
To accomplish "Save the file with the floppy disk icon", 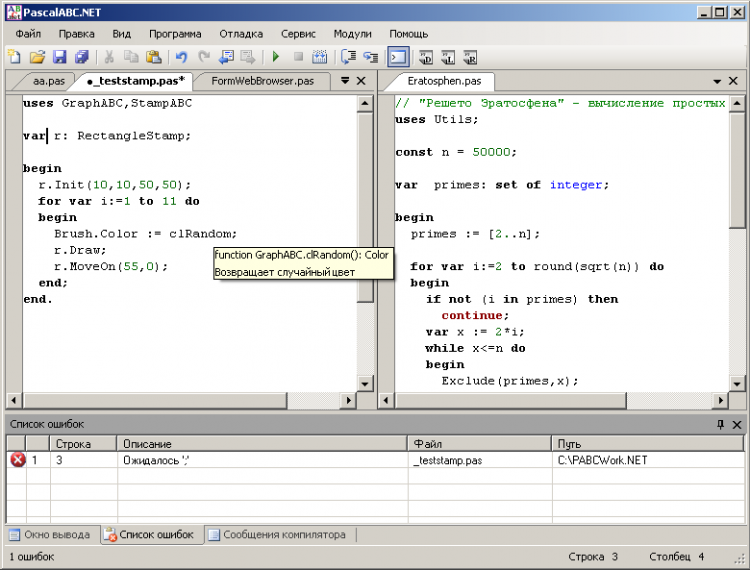I will point(59,57).
